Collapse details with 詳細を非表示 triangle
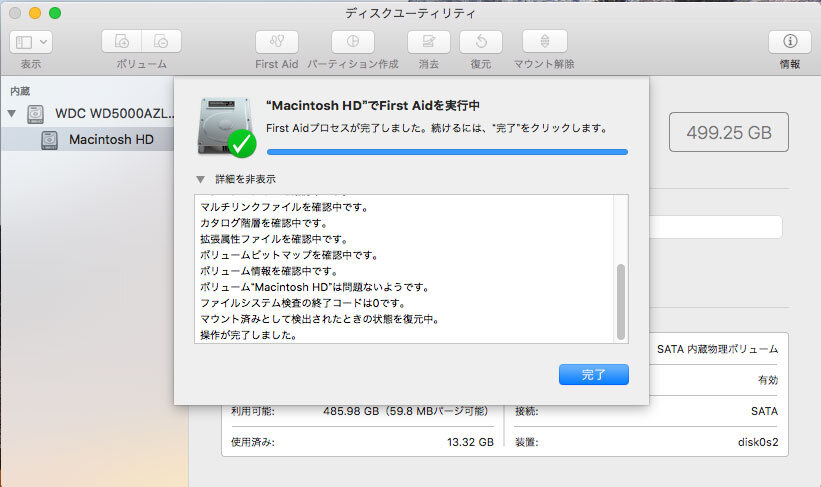This screenshot has height=487, width=821. click(x=200, y=179)
